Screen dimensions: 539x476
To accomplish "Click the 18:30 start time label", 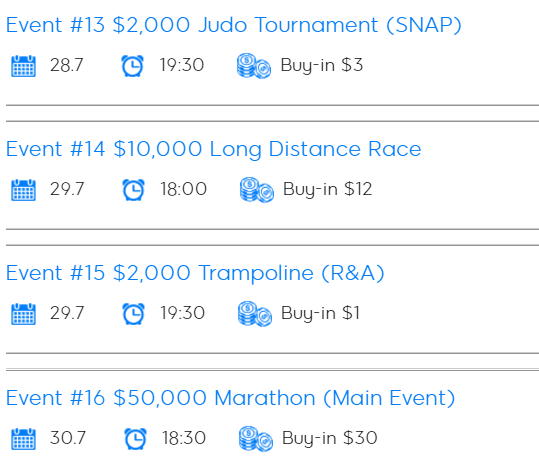I will 184,438.
